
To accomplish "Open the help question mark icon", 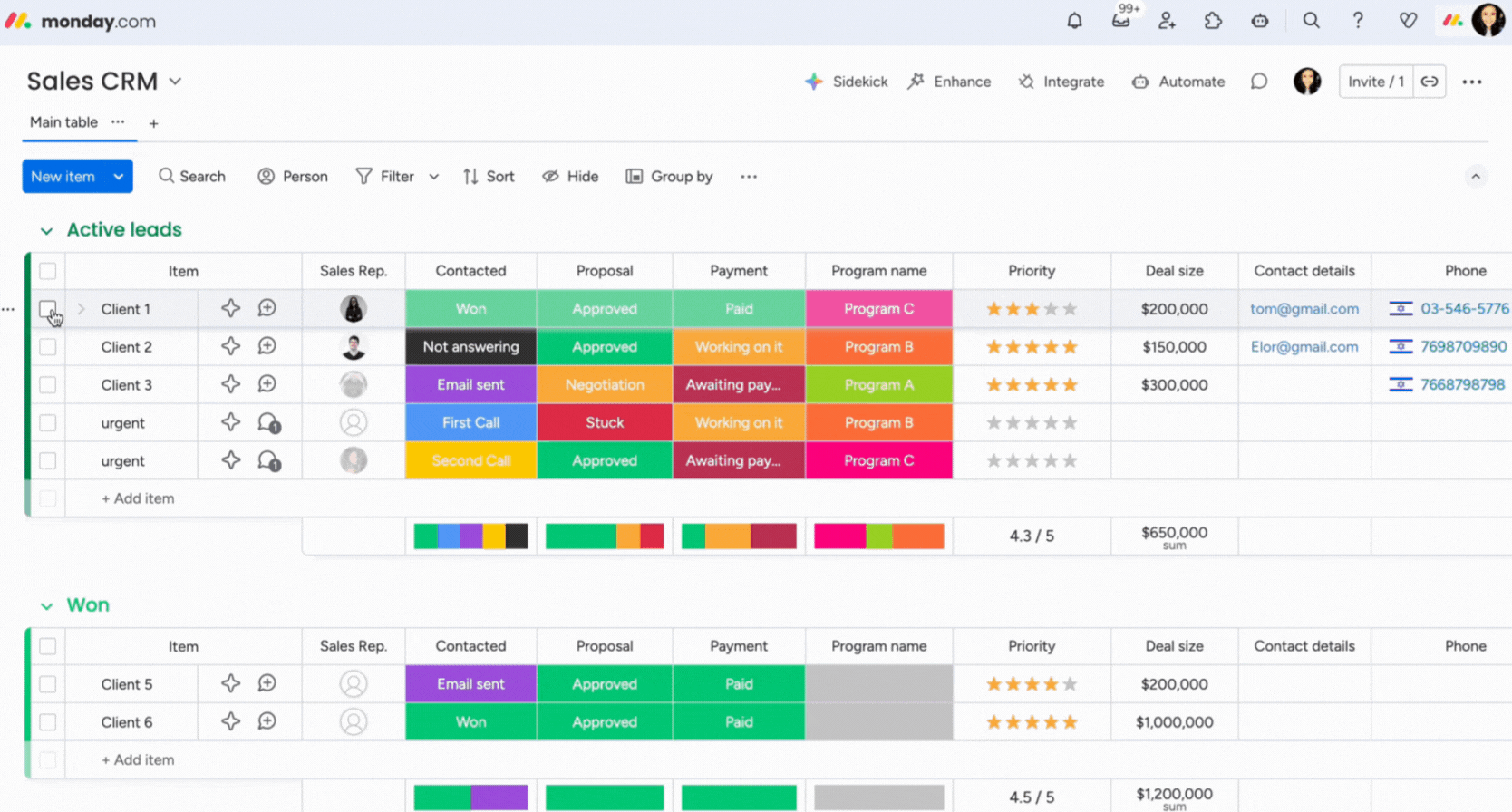I will tap(1358, 21).
